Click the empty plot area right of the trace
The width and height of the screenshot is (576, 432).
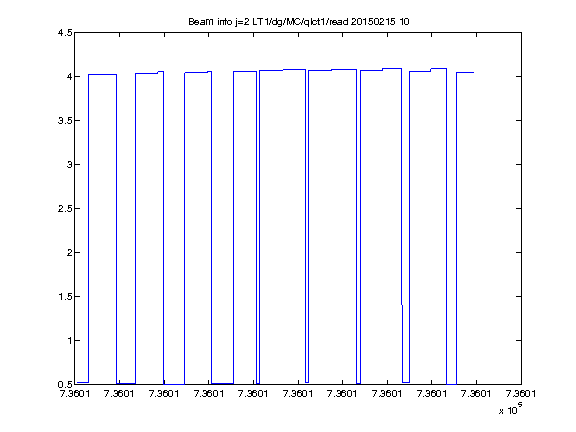498,220
